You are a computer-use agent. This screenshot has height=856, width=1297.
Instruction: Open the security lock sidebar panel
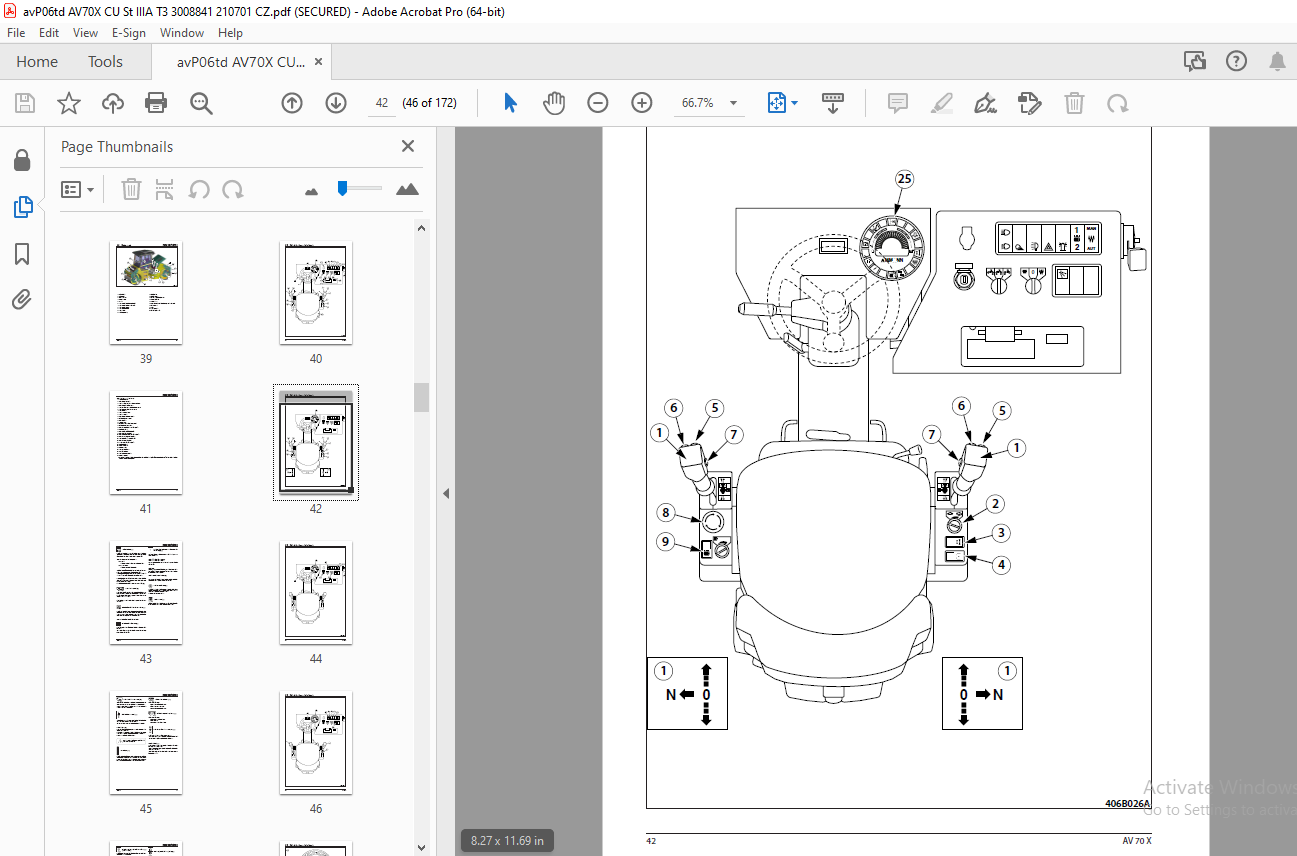22,161
